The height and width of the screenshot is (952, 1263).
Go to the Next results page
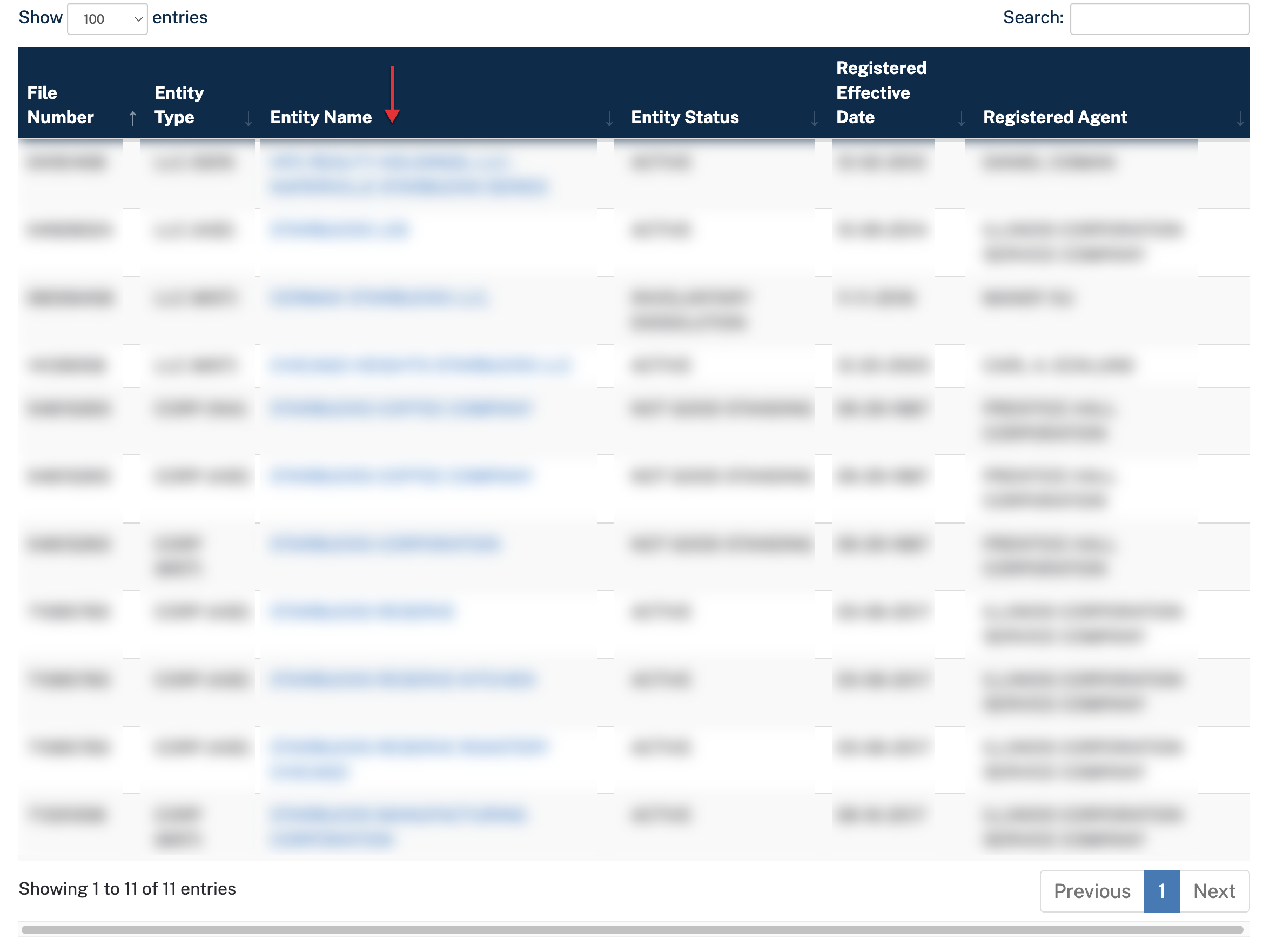(x=1213, y=891)
